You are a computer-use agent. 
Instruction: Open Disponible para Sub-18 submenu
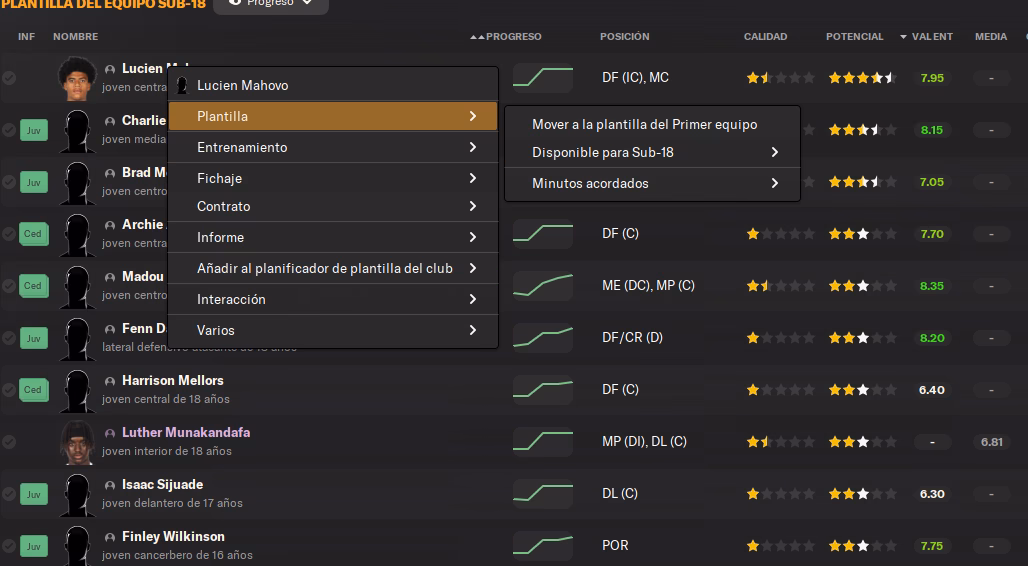[x=652, y=152]
